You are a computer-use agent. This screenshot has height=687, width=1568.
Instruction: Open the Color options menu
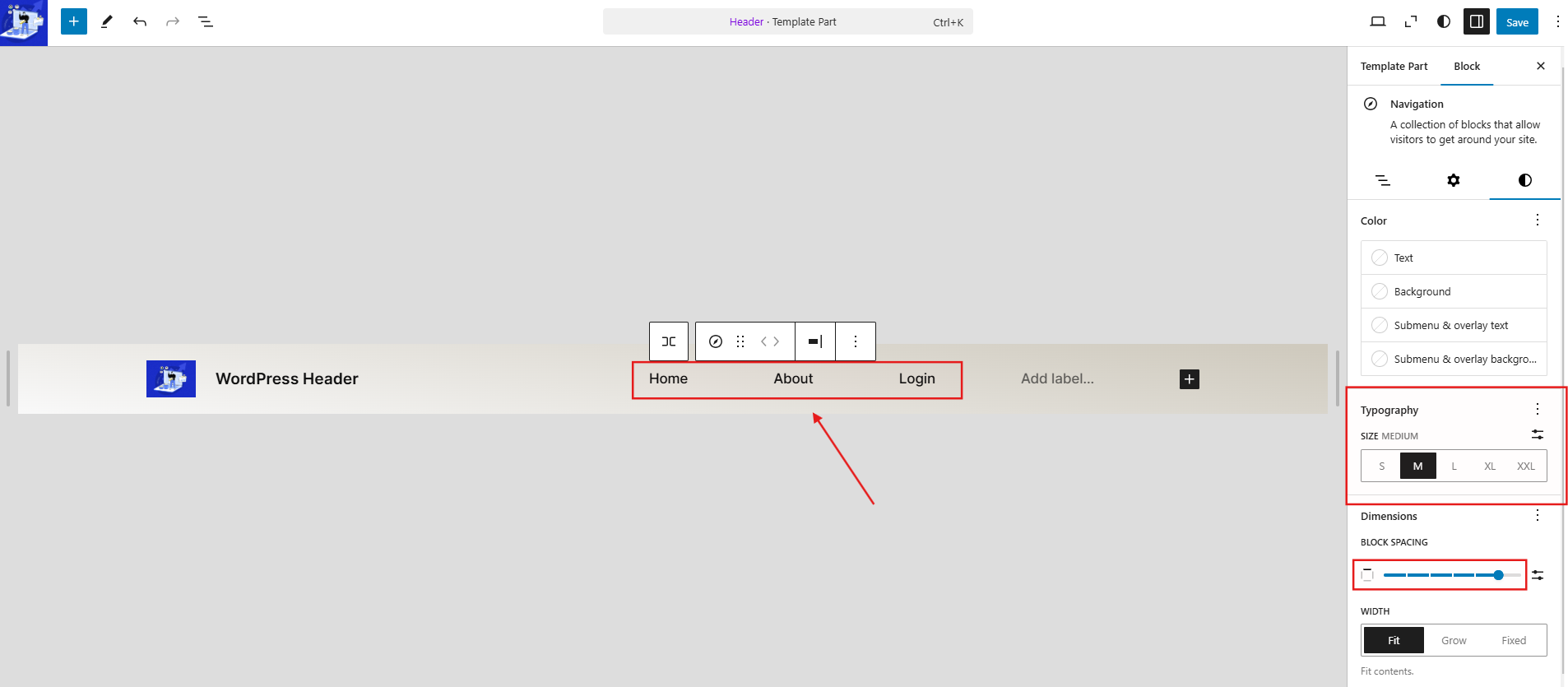(x=1538, y=220)
